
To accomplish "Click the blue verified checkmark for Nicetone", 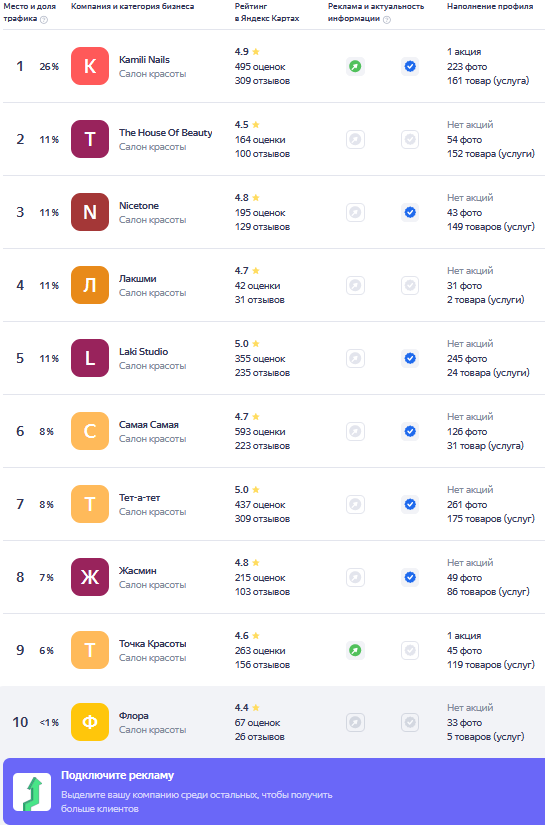I will point(410,213).
